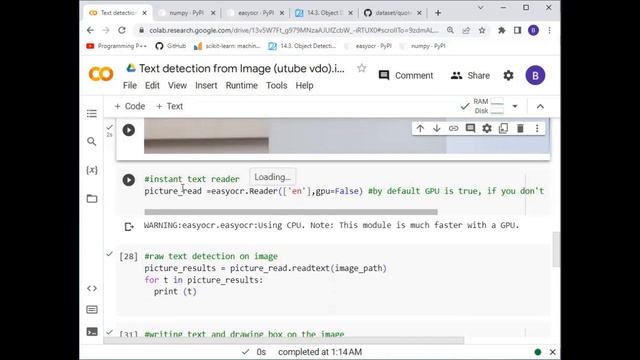This screenshot has width=640, height=360.
Task: Open the easyocr - PyPI bookmark
Action: tap(368, 46)
